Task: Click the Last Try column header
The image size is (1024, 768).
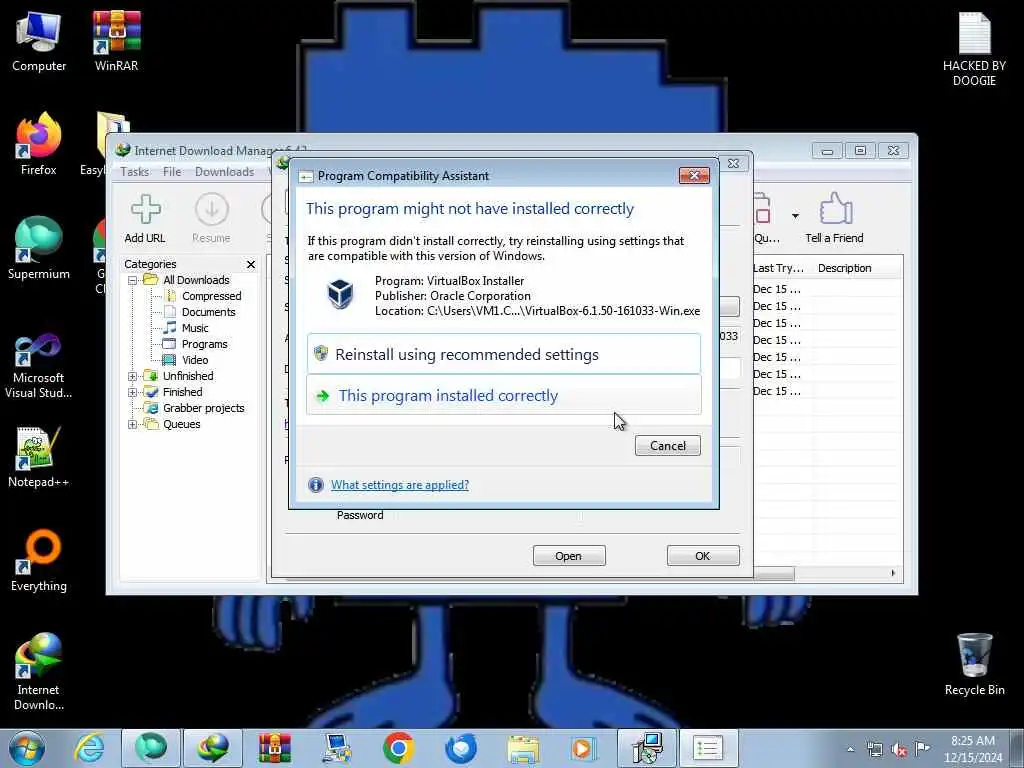Action: (x=778, y=268)
